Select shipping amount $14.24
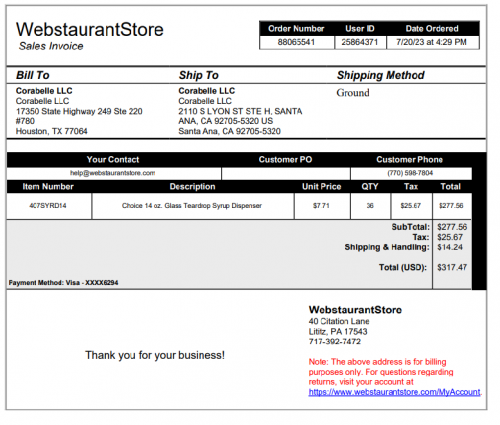The image size is (500, 425). pyautogui.click(x=450, y=247)
